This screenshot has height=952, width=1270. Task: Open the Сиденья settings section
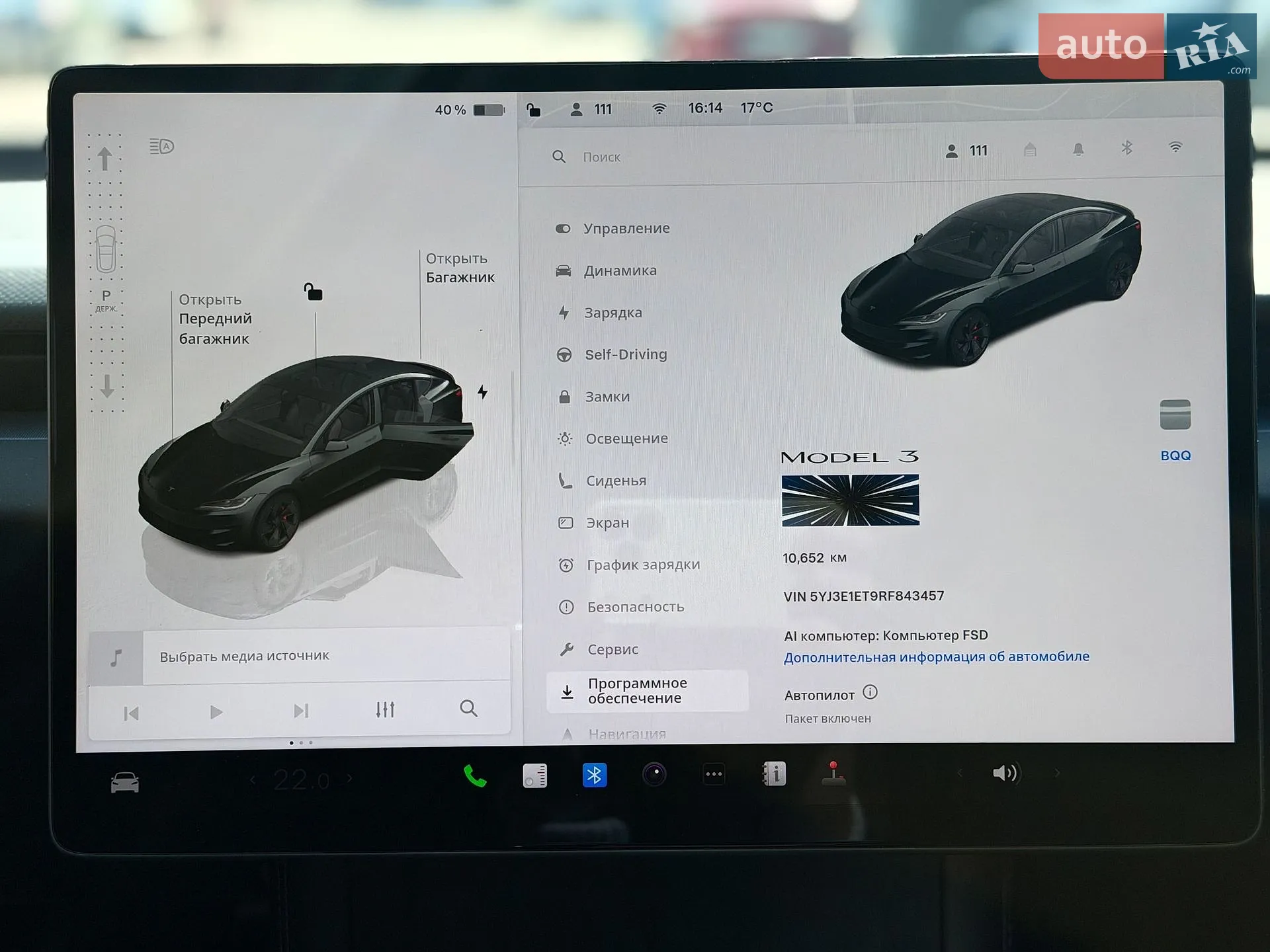pos(603,481)
